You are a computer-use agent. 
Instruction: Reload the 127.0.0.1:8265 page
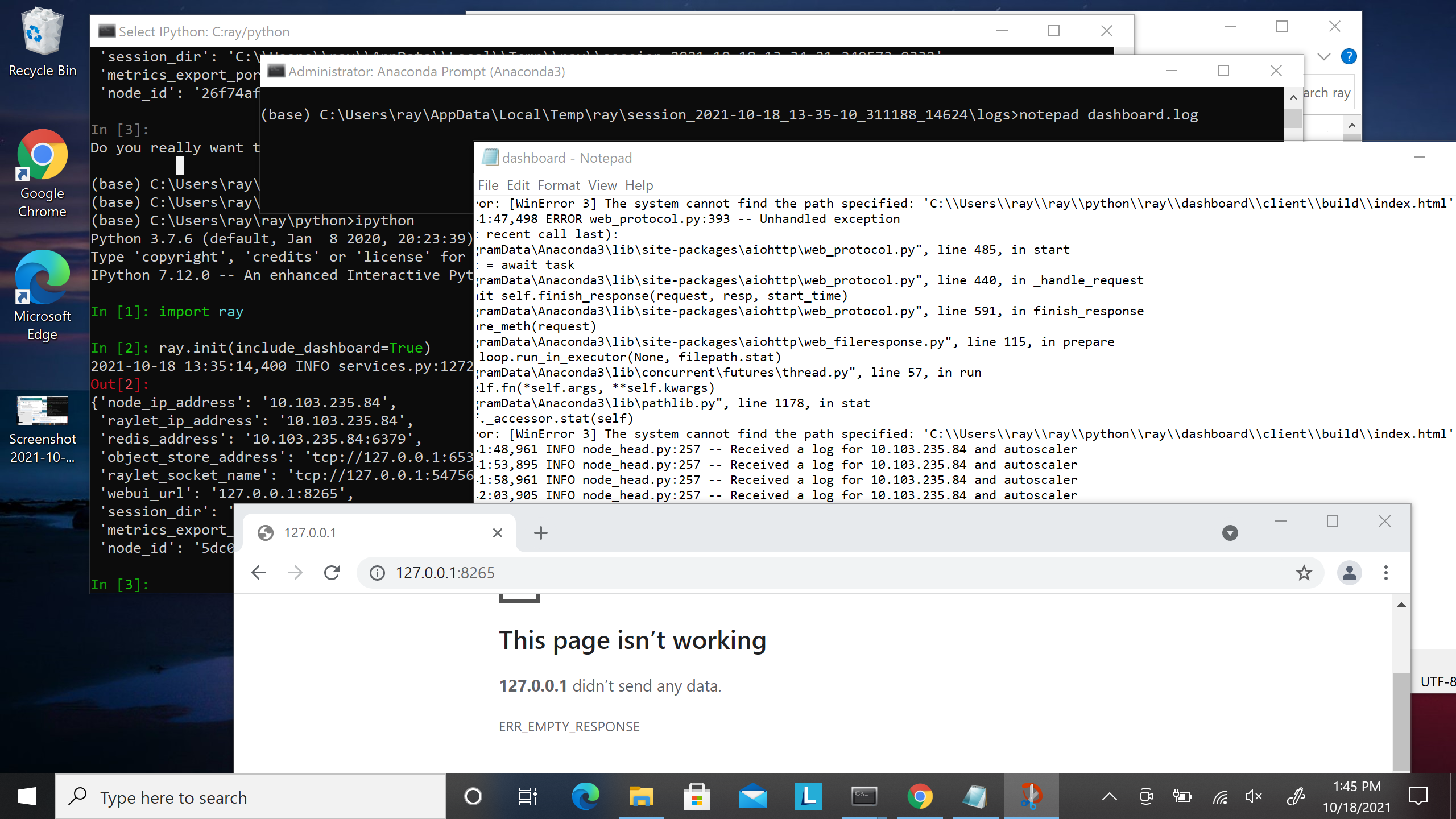tap(332, 573)
